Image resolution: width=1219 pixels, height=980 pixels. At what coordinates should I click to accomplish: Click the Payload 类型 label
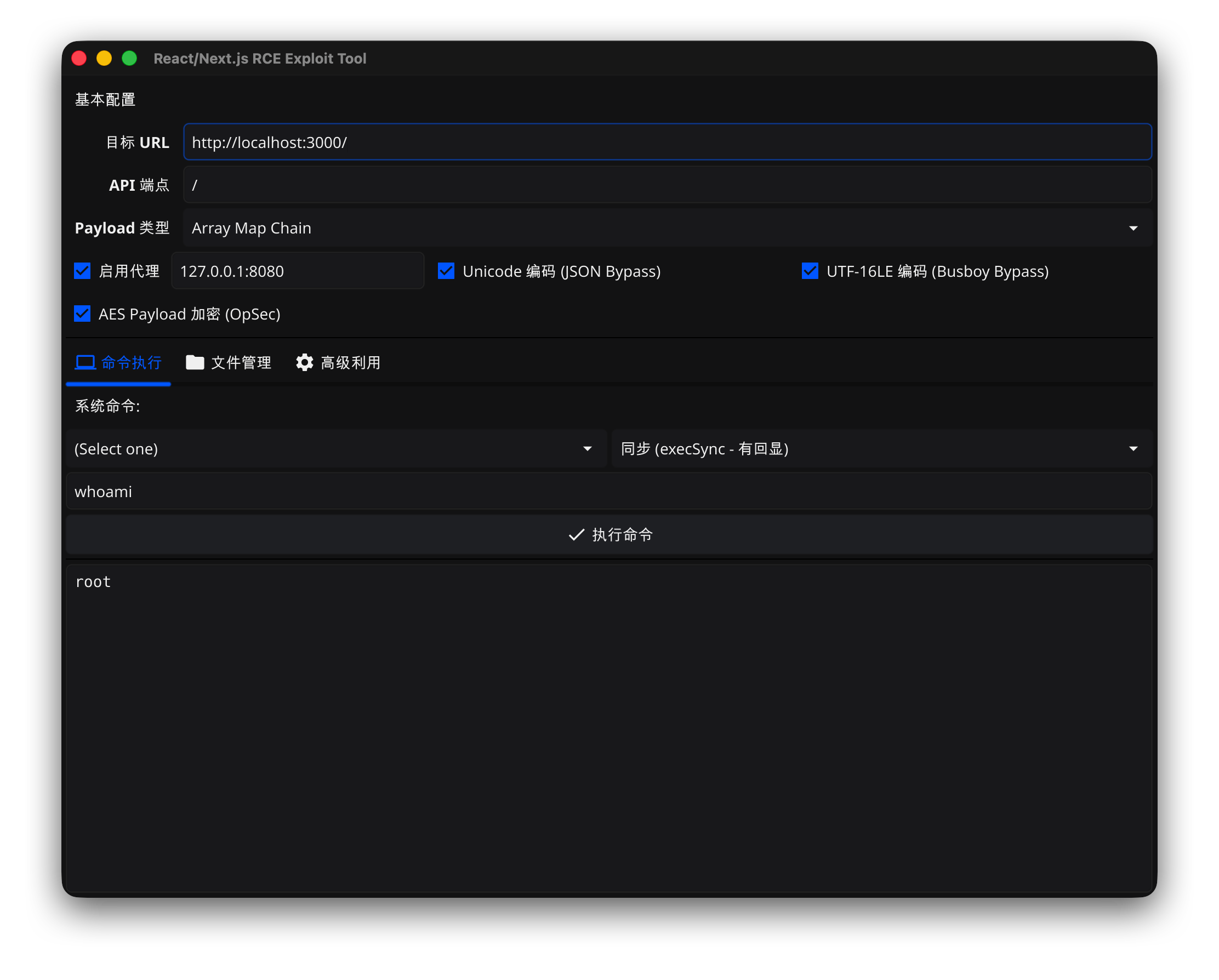point(122,228)
